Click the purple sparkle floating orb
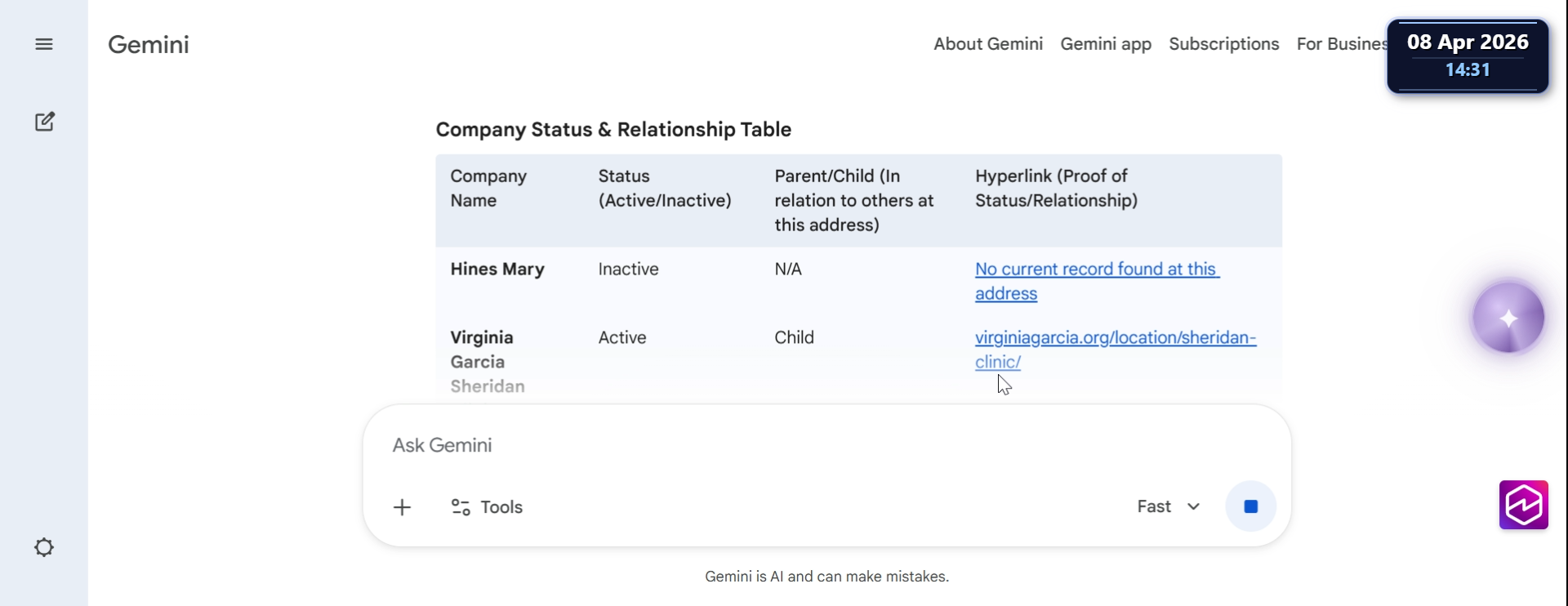 [x=1508, y=318]
